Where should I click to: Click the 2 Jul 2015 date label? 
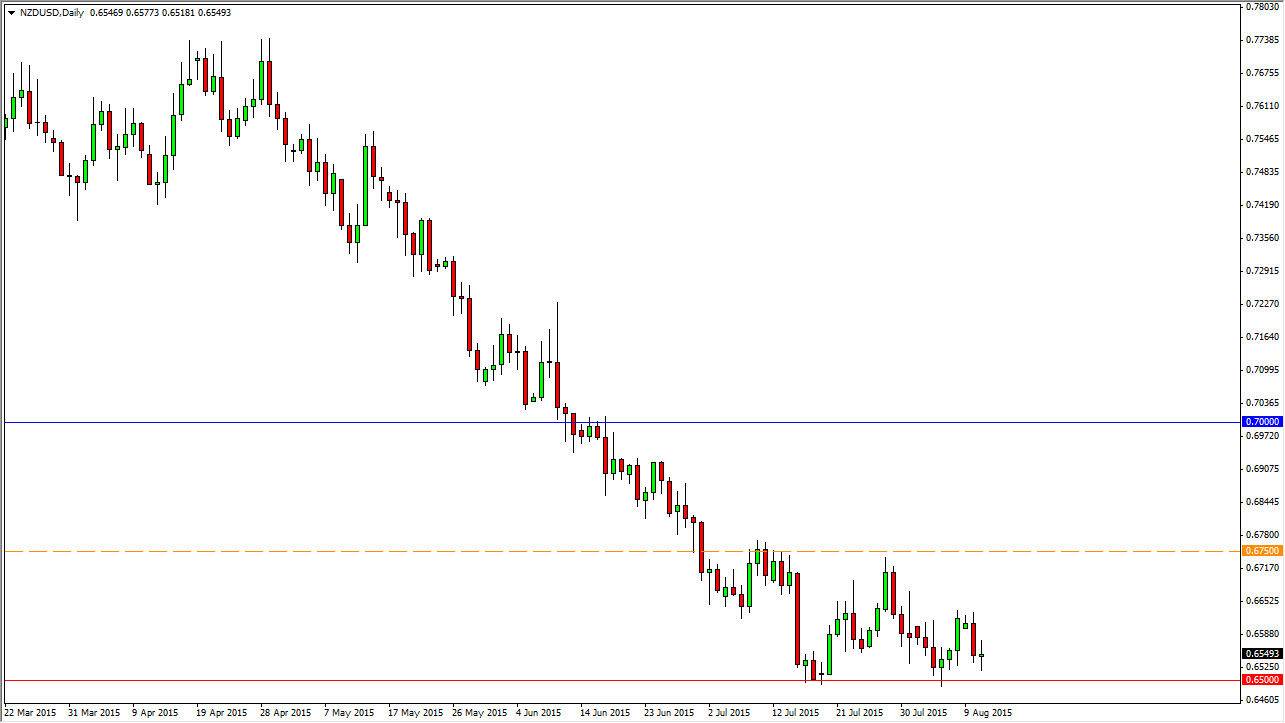point(729,713)
